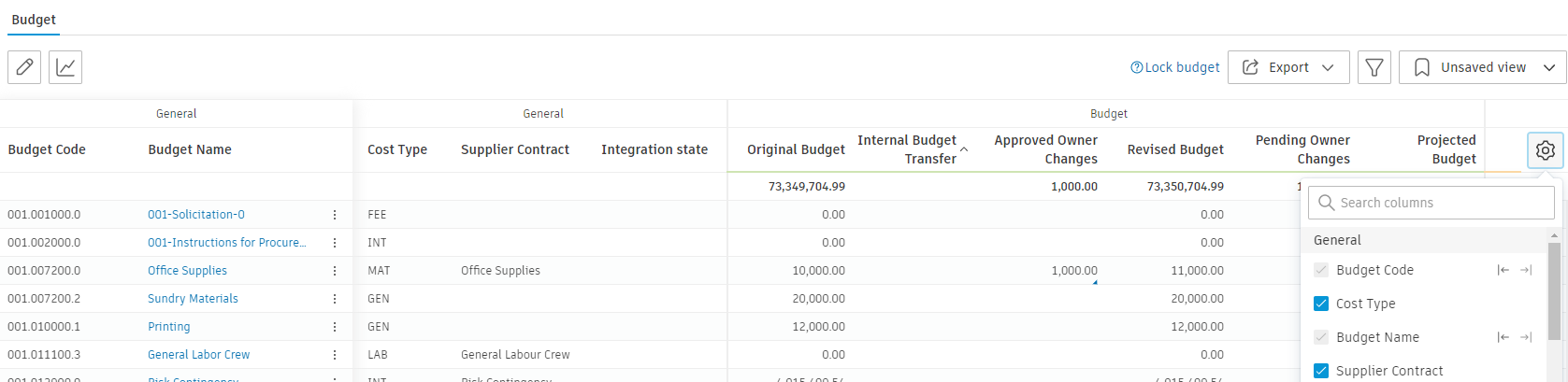The height and width of the screenshot is (382, 1568).
Task: Pin Budget Code column to the left
Action: tap(1503, 270)
